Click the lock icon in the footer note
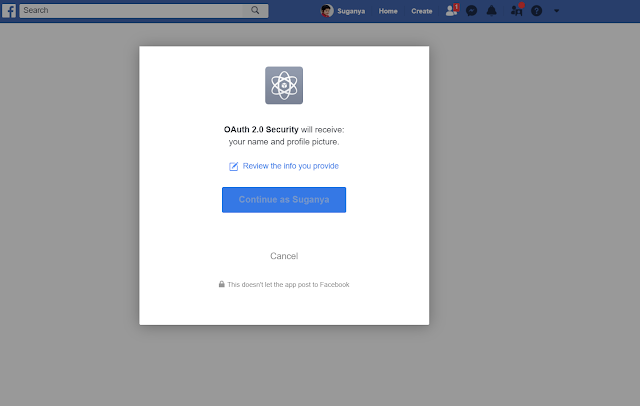The height and width of the screenshot is (406, 640). coord(222,284)
